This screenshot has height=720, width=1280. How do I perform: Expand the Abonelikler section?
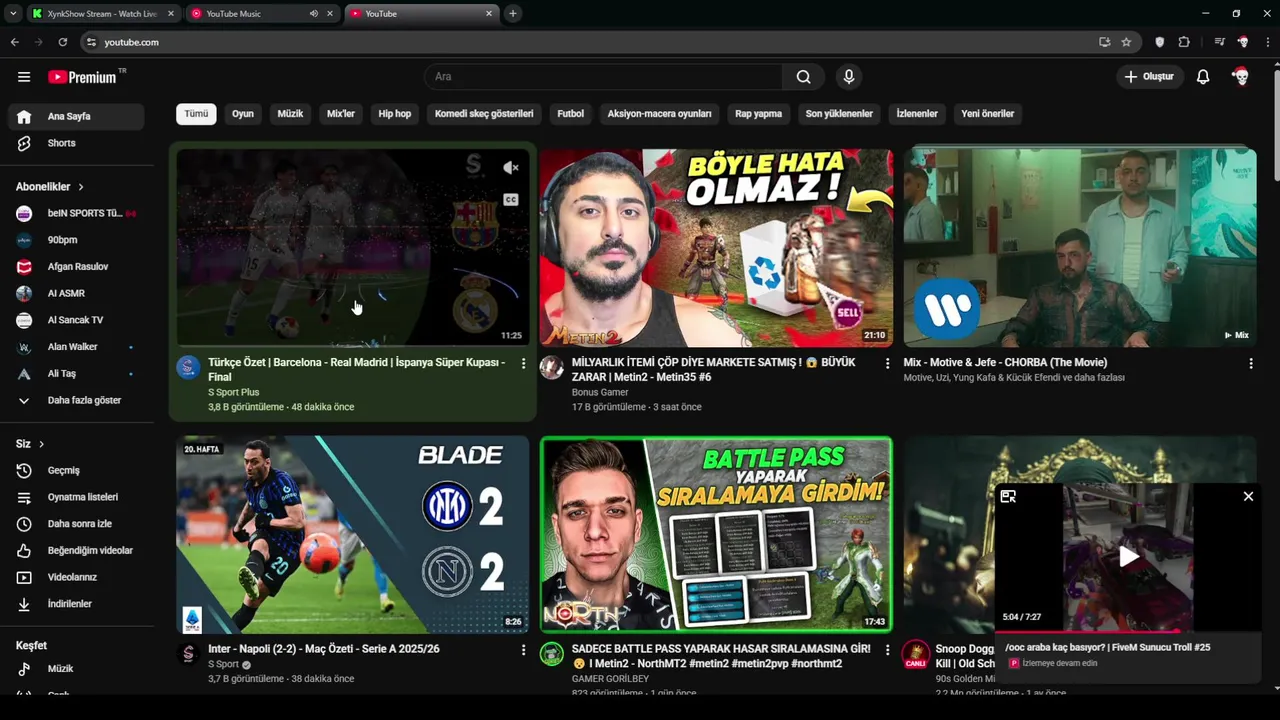pos(50,187)
